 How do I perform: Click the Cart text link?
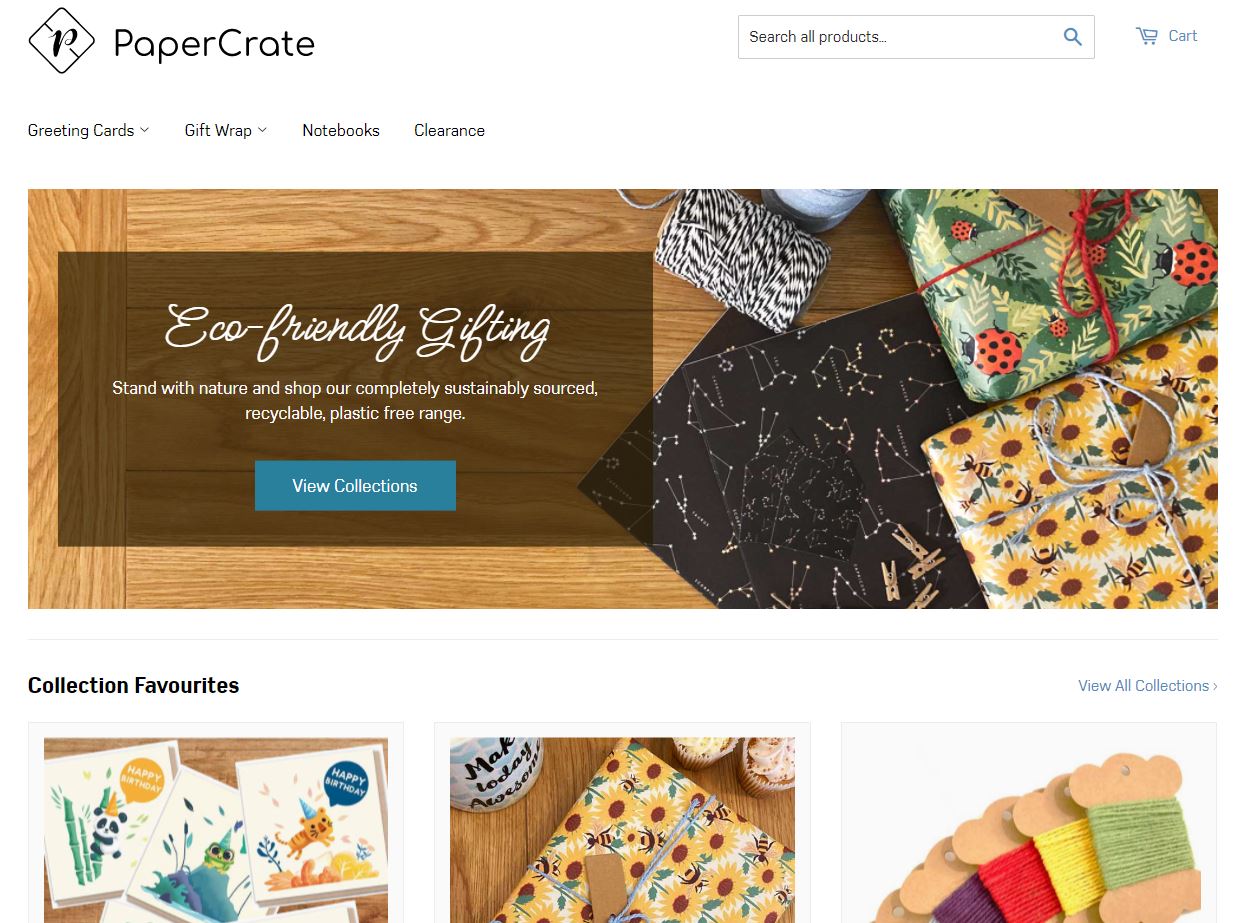(1183, 36)
